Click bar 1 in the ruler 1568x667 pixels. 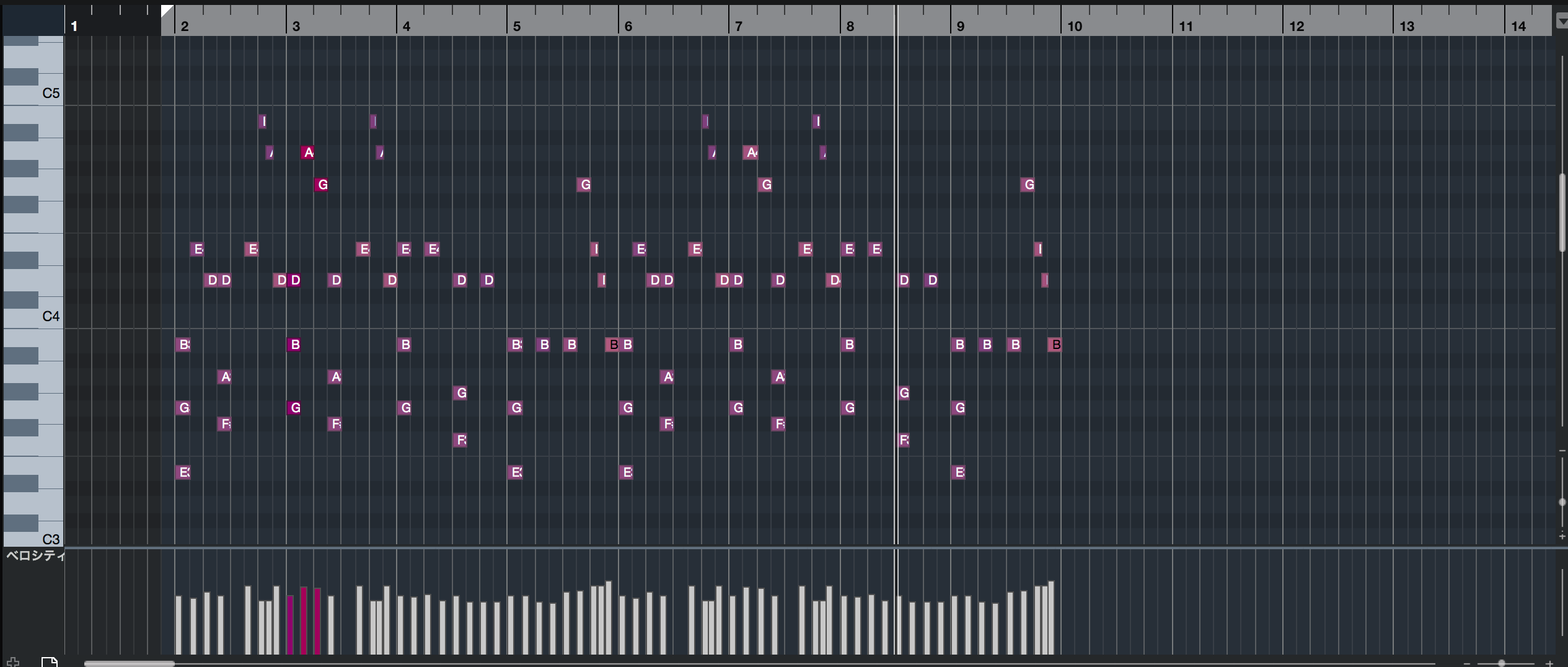pos(74,26)
